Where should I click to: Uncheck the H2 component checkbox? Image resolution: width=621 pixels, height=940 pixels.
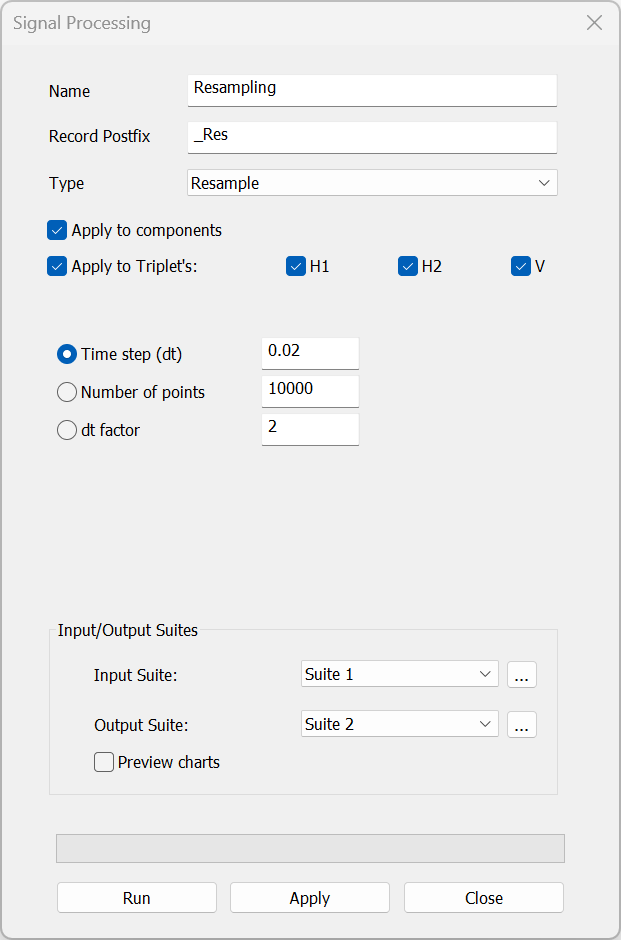tap(408, 267)
